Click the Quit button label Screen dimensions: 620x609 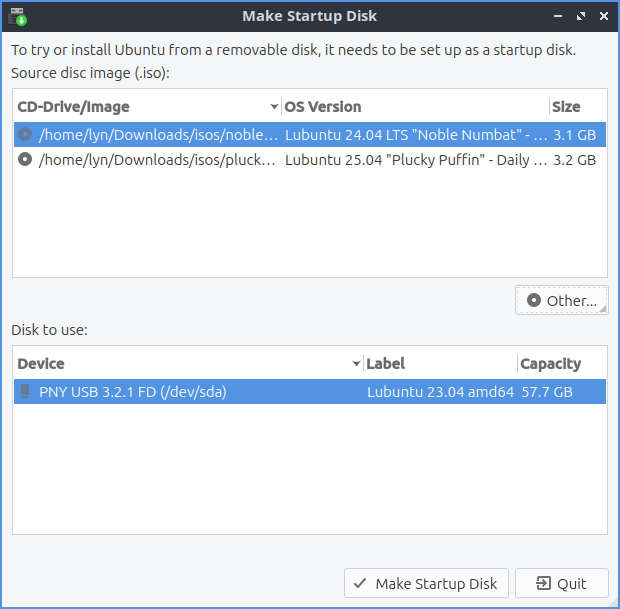pos(572,584)
